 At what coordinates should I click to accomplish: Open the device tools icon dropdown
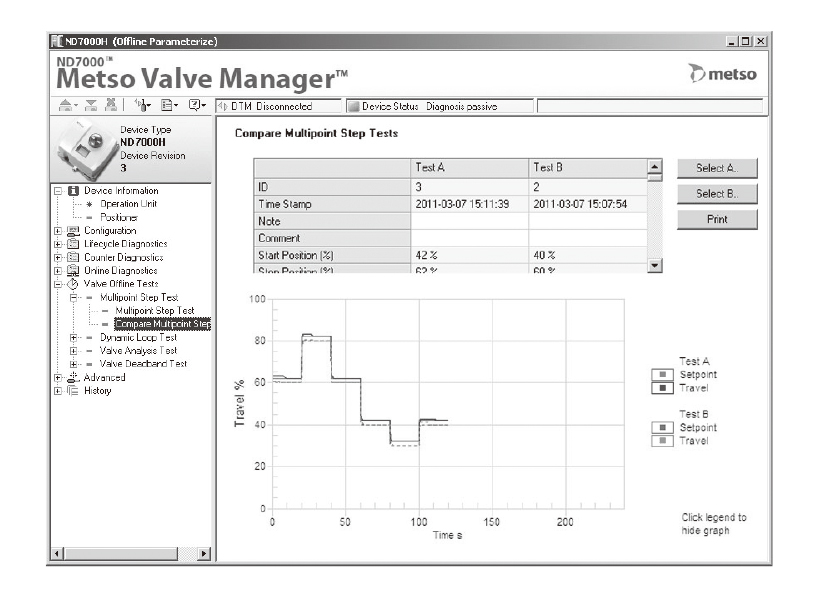142,105
